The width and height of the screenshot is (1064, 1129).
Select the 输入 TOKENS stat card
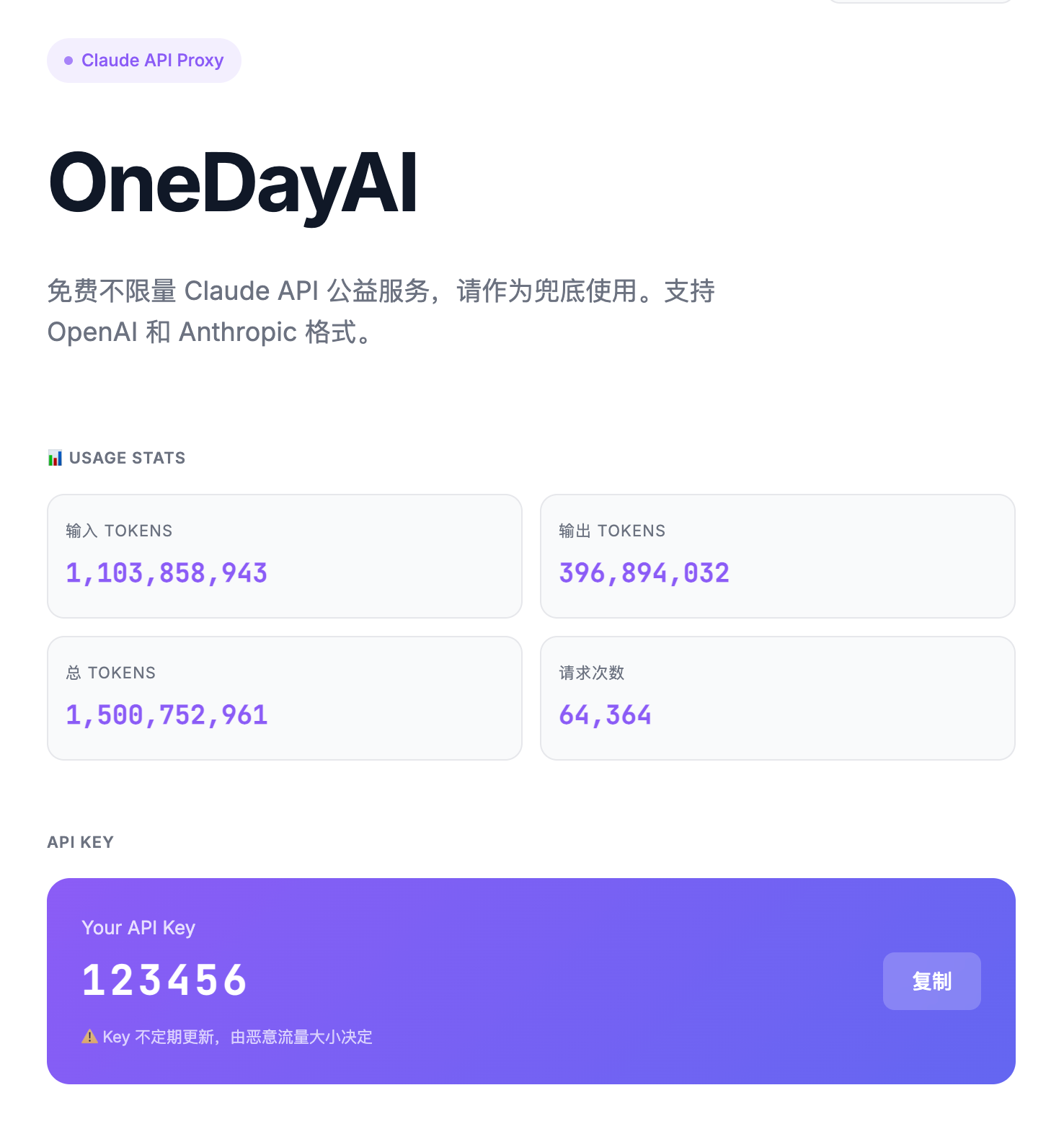pos(285,556)
